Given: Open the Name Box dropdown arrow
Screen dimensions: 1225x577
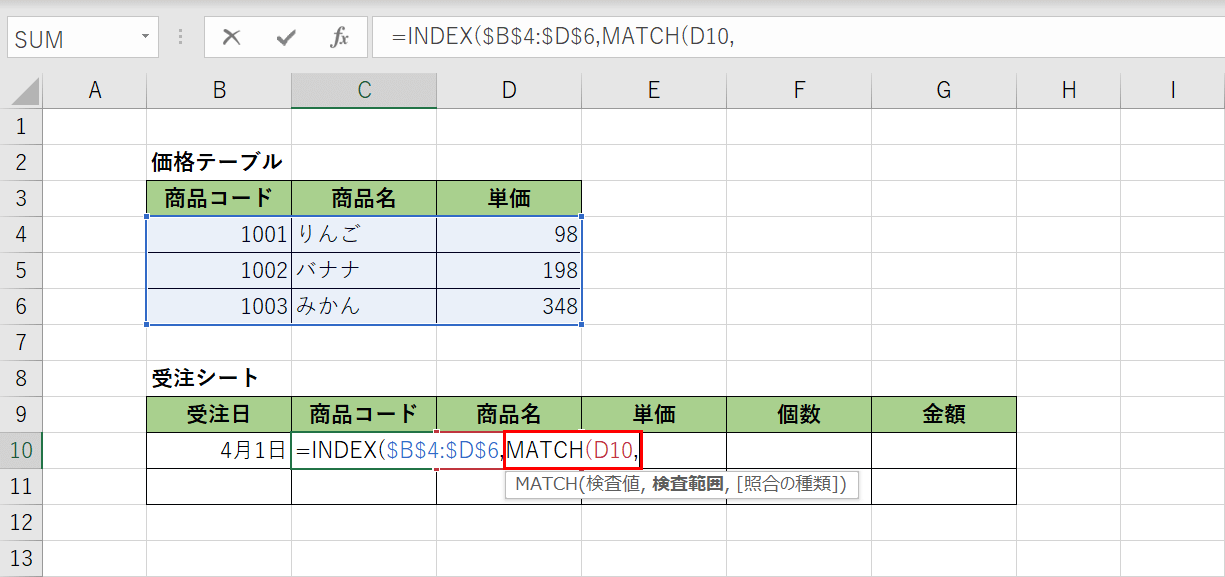Looking at the screenshot, I should (146, 37).
